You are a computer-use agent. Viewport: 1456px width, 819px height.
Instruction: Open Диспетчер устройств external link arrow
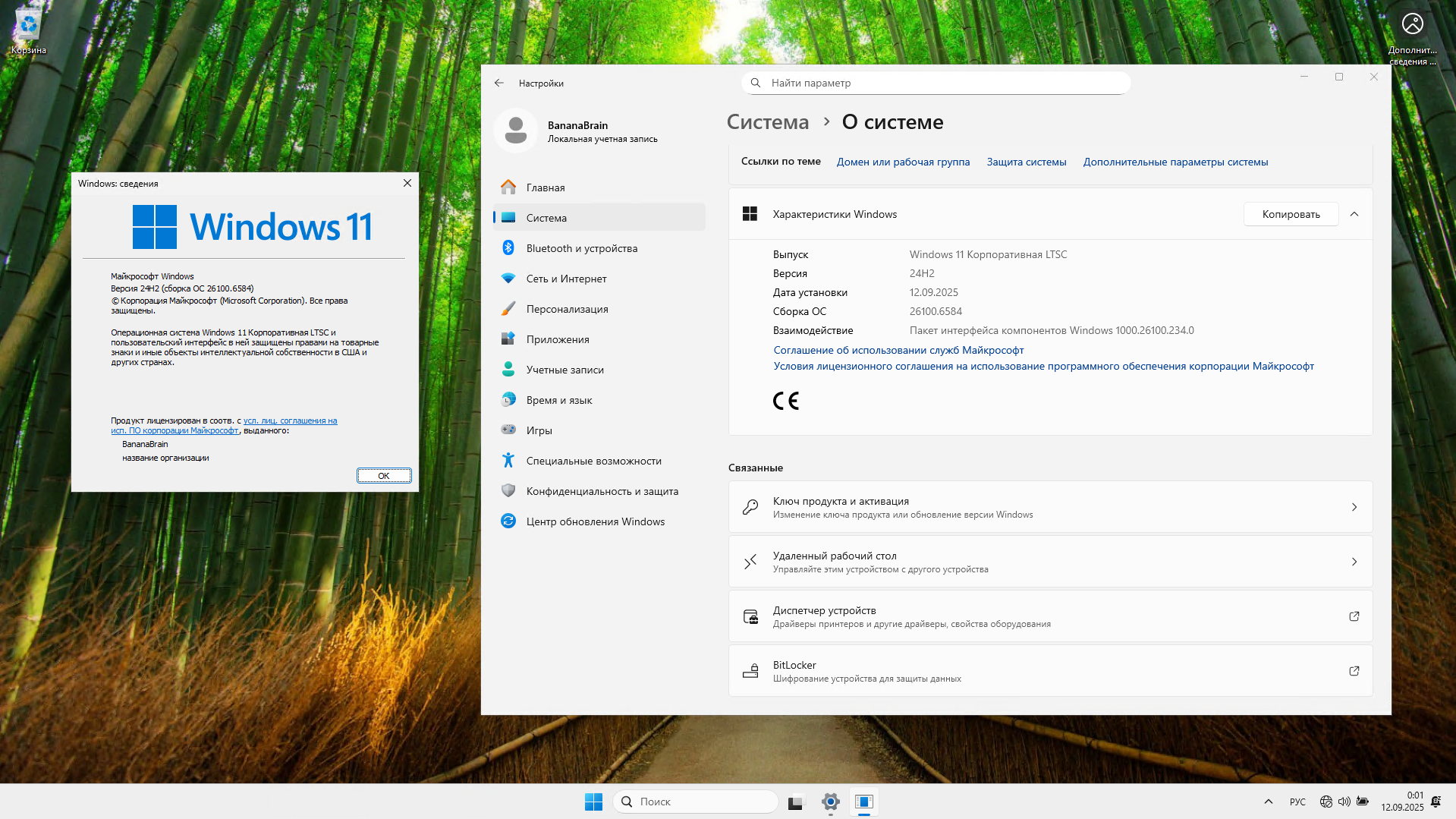1354,616
